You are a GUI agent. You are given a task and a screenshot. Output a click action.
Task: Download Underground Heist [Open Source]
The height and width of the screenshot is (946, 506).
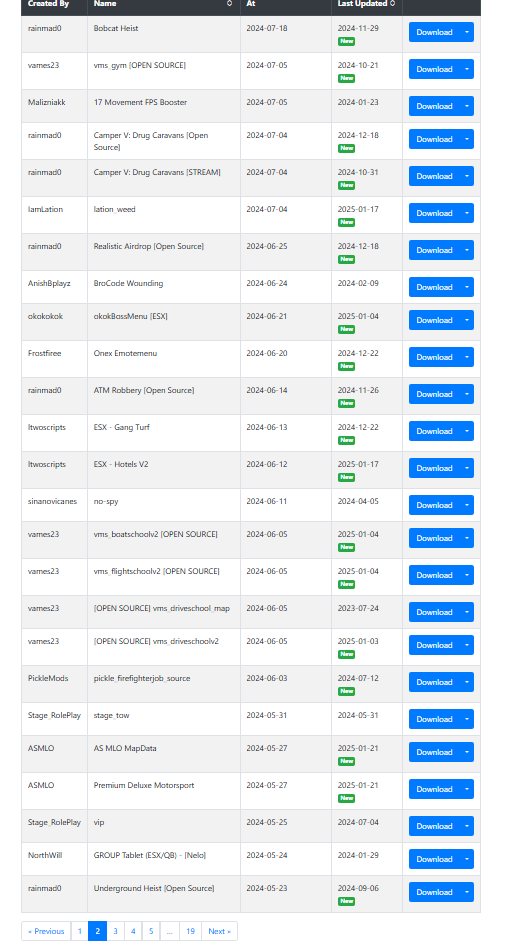434,892
